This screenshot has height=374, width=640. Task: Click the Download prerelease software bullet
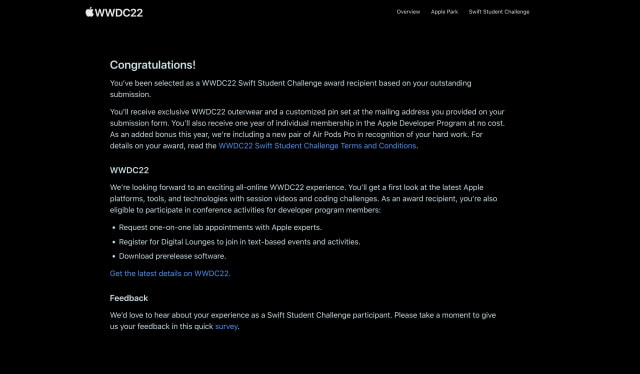click(x=172, y=256)
